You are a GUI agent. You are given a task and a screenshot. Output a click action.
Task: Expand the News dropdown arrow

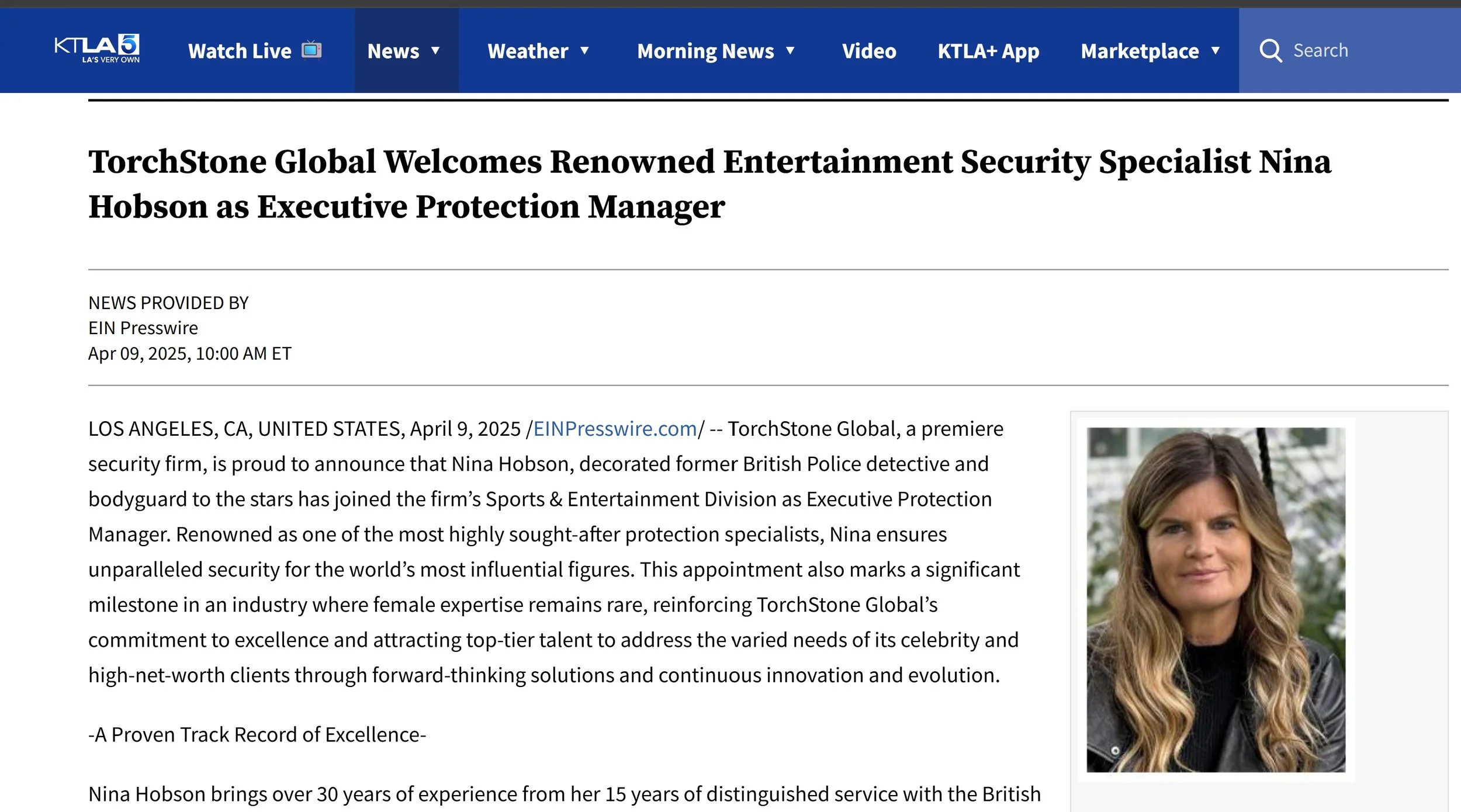click(x=435, y=51)
